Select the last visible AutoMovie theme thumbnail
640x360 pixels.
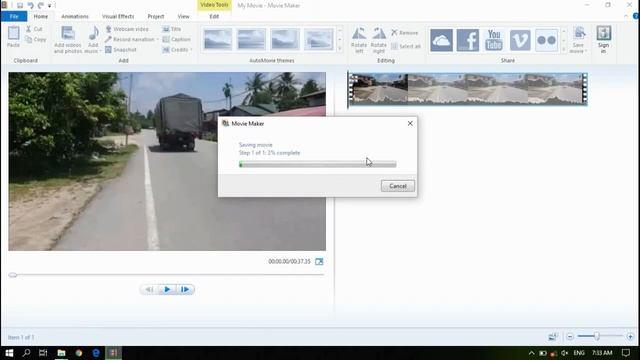[x=318, y=40]
